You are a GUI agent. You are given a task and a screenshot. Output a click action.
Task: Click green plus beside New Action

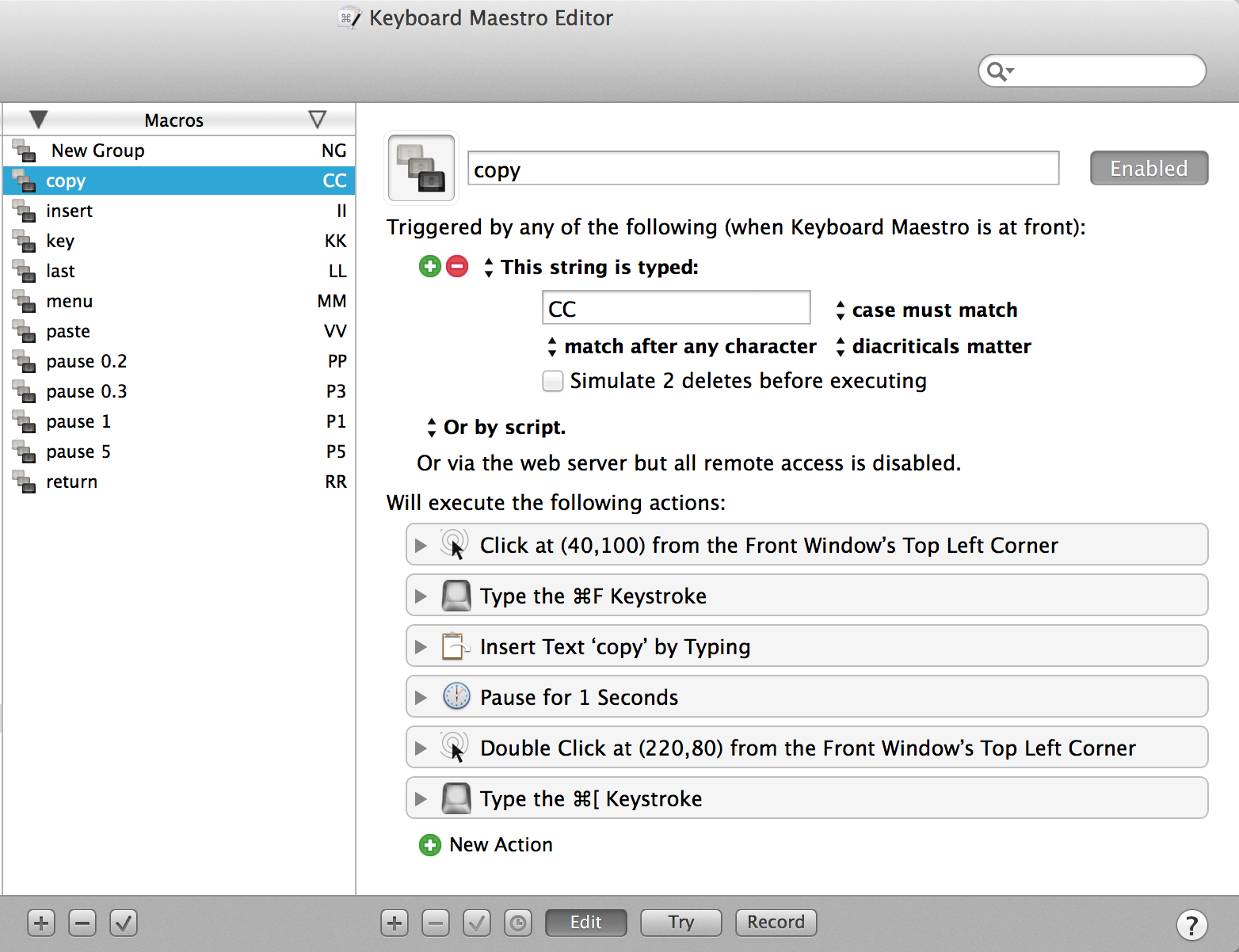click(429, 845)
